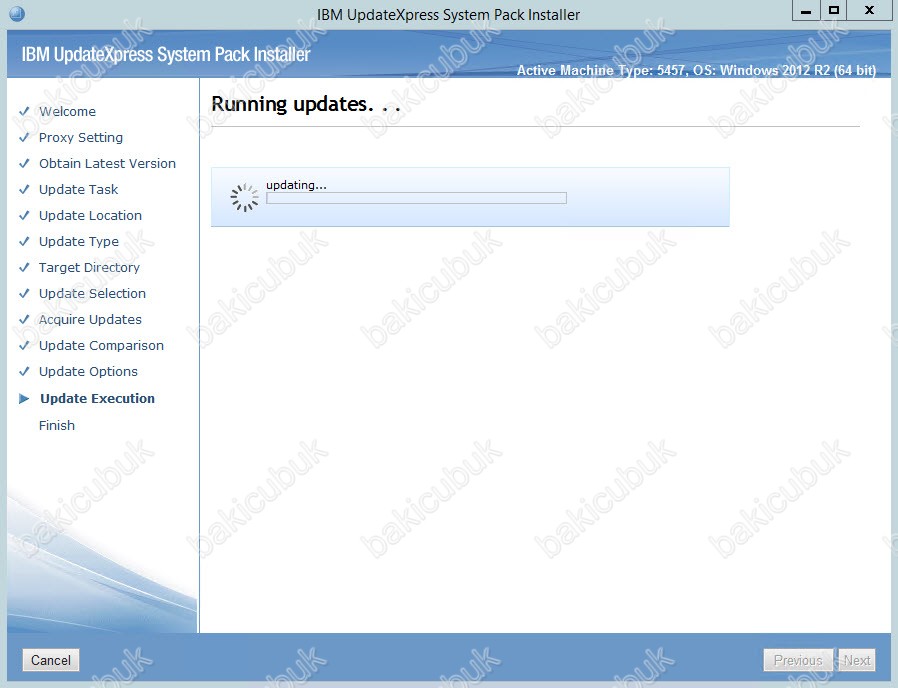Viewport: 898px width, 688px height.
Task: Click the checkmark next to Target Directory
Action: pos(24,268)
